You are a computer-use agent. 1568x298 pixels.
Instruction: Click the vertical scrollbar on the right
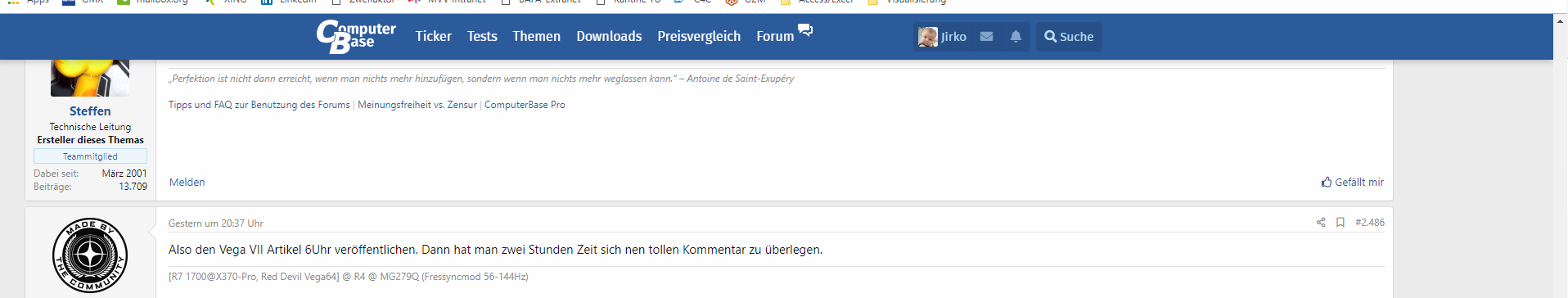pyautogui.click(x=1561, y=156)
